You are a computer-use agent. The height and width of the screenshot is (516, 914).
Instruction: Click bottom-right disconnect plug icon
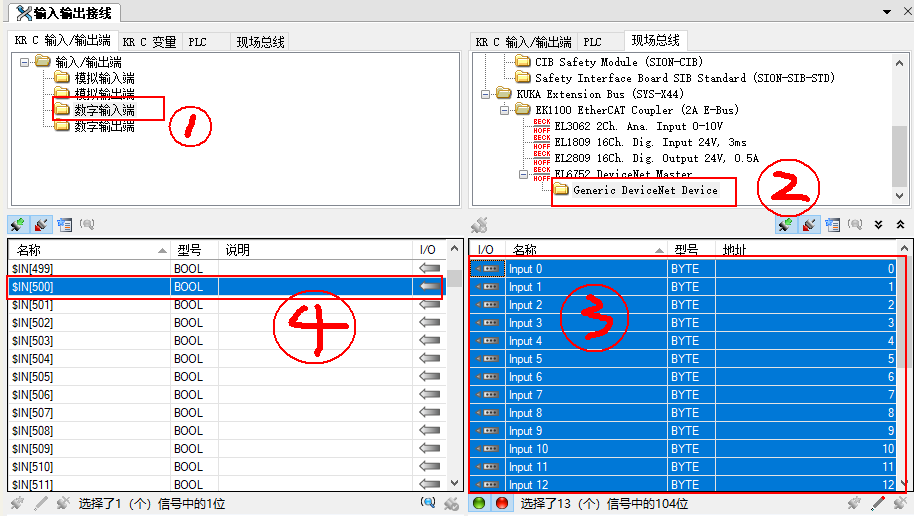click(x=901, y=503)
